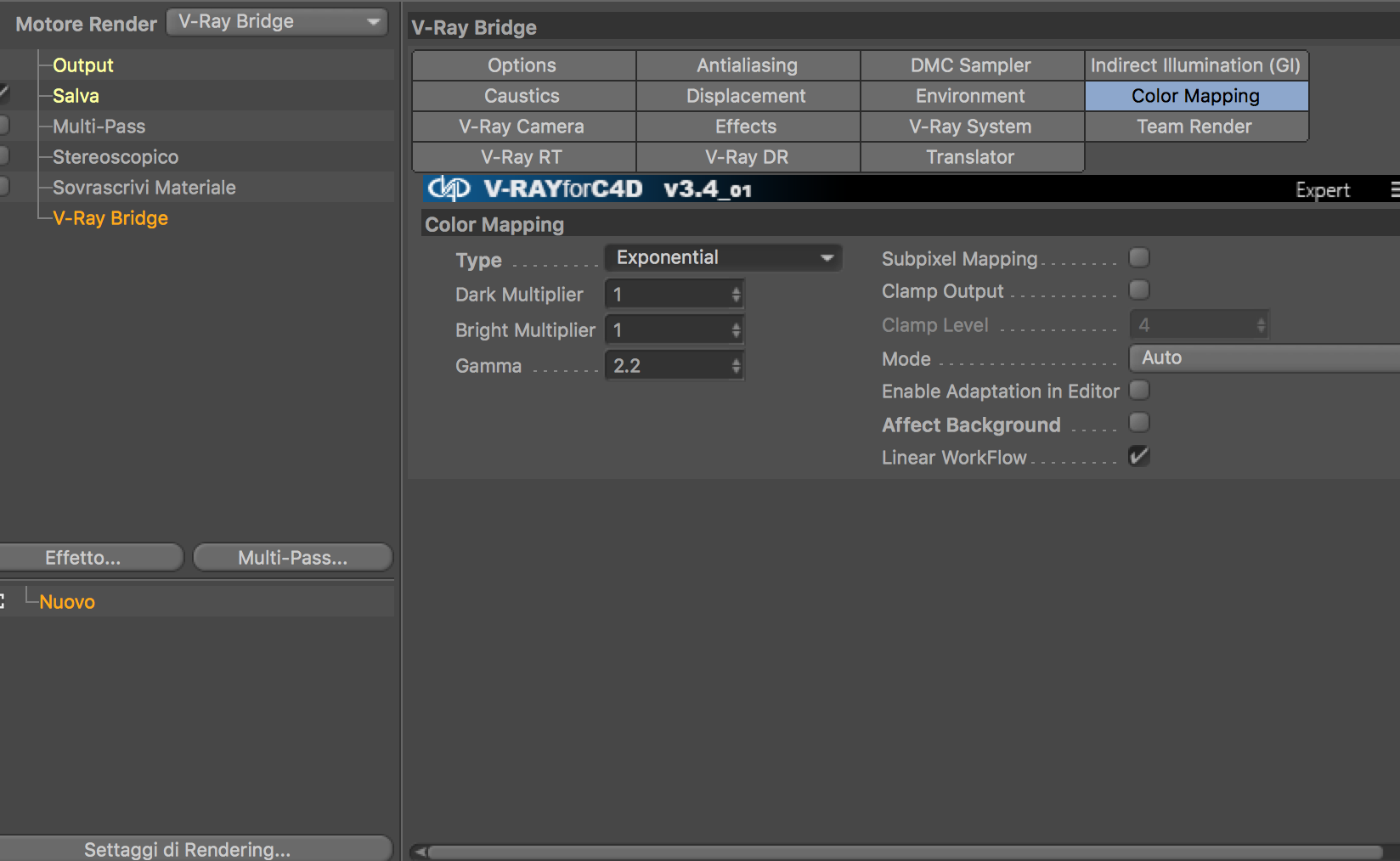Click the Color Mapping section header

tap(494, 225)
